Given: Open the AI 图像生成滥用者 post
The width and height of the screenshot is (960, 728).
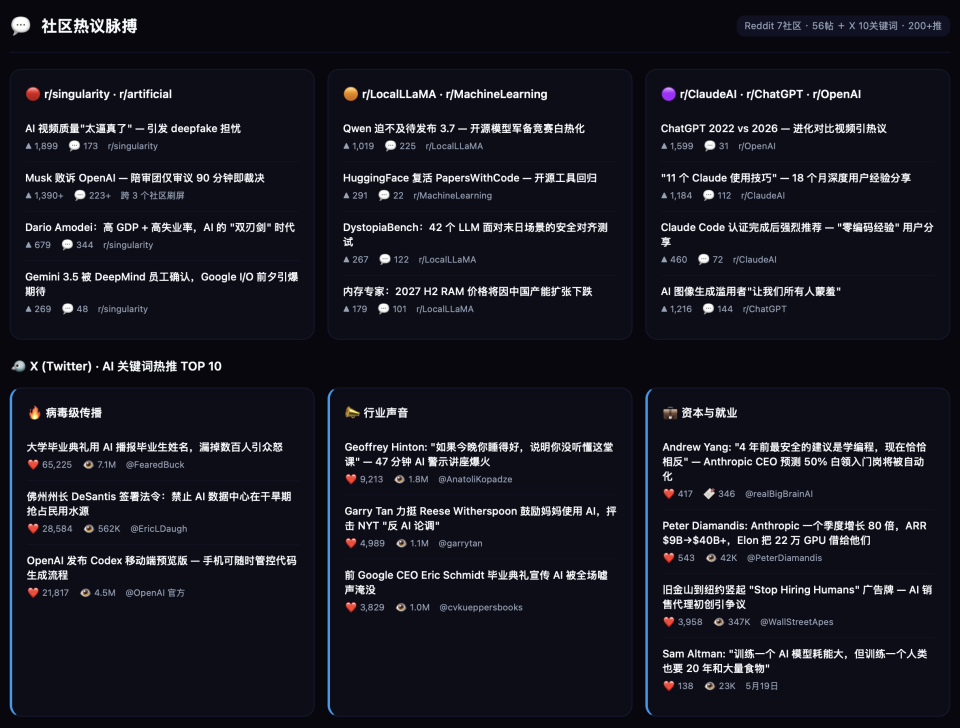Looking at the screenshot, I should 751,291.
